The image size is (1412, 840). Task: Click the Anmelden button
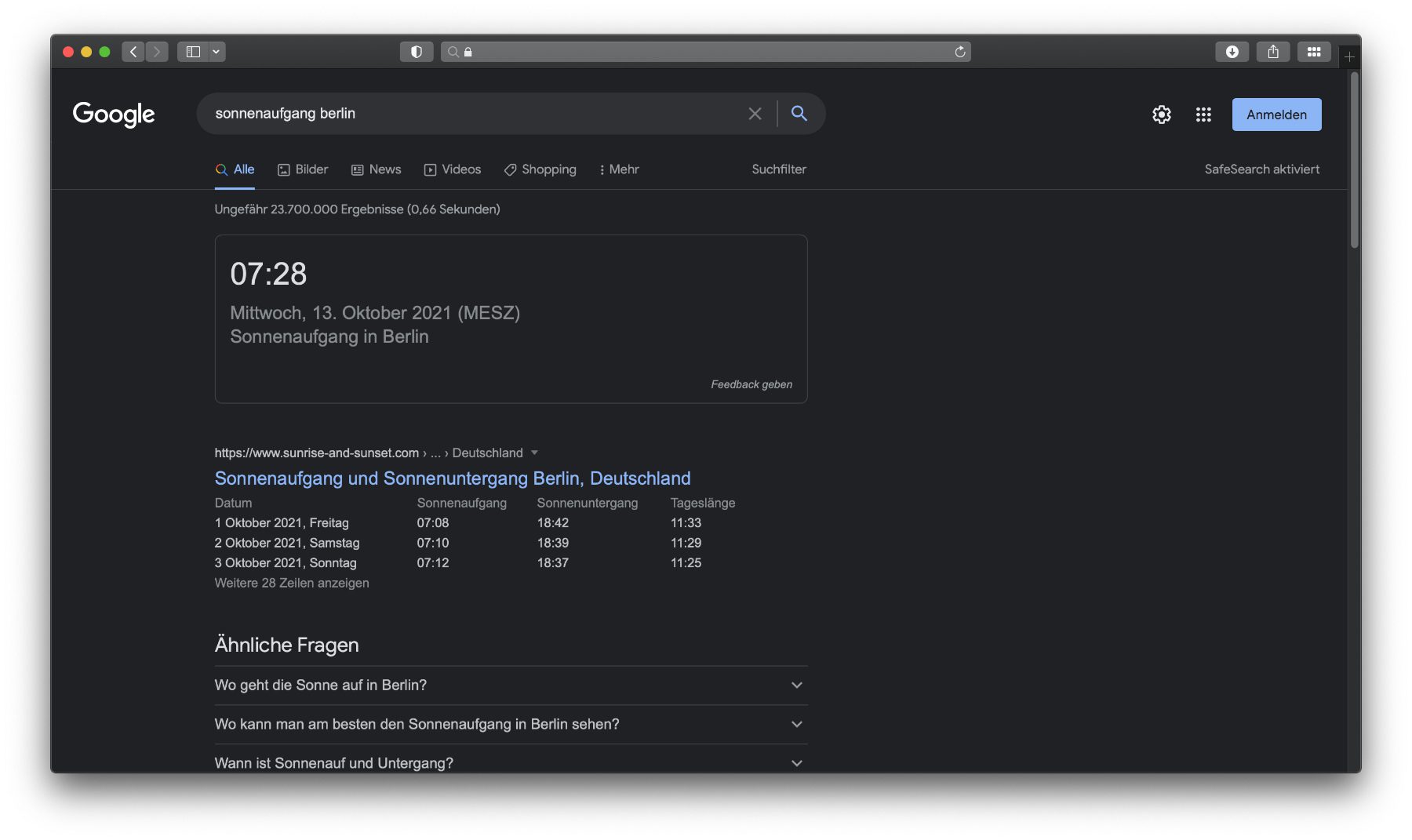tap(1276, 115)
